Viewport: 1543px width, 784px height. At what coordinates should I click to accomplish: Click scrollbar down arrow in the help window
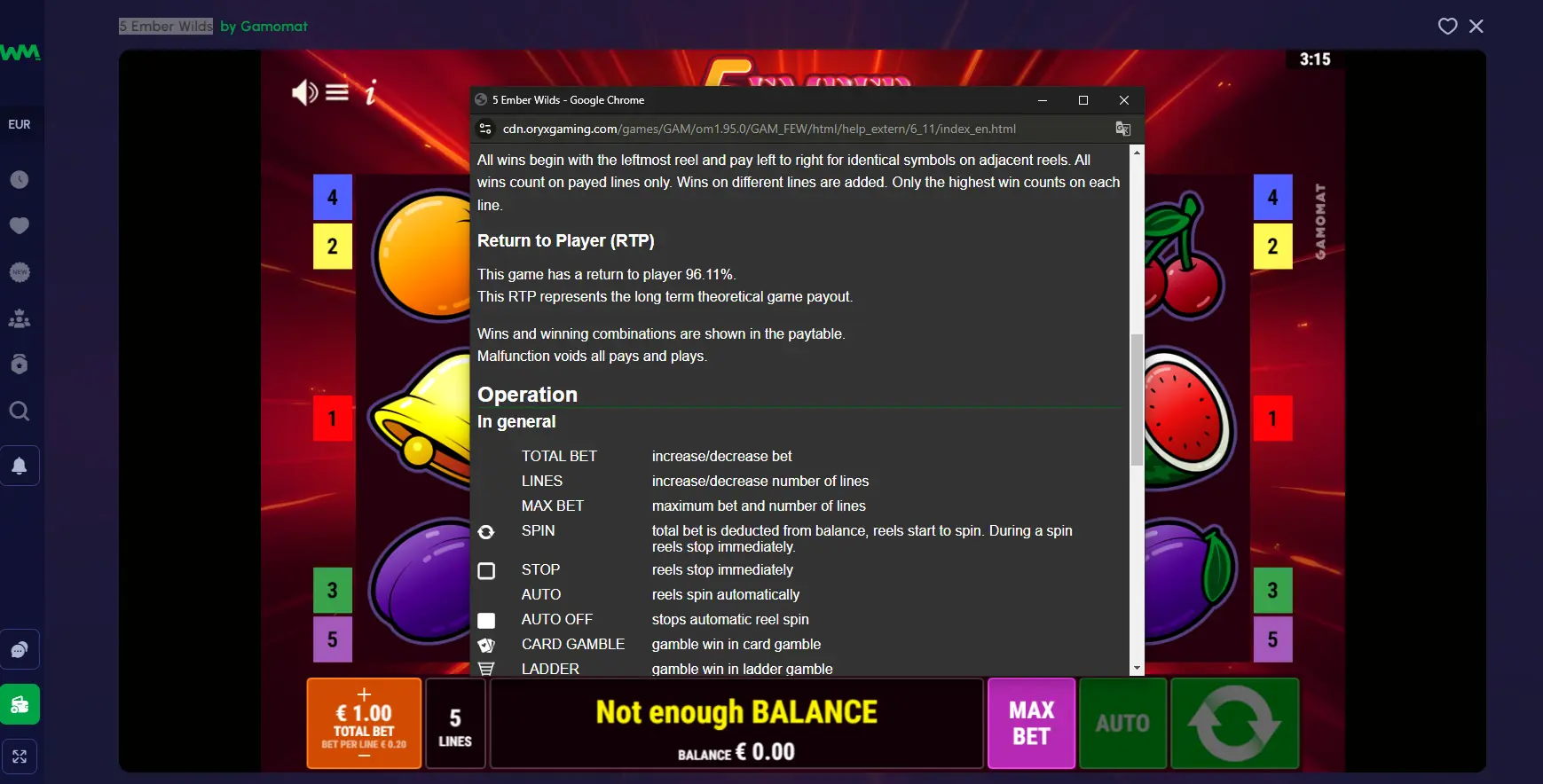click(1137, 669)
